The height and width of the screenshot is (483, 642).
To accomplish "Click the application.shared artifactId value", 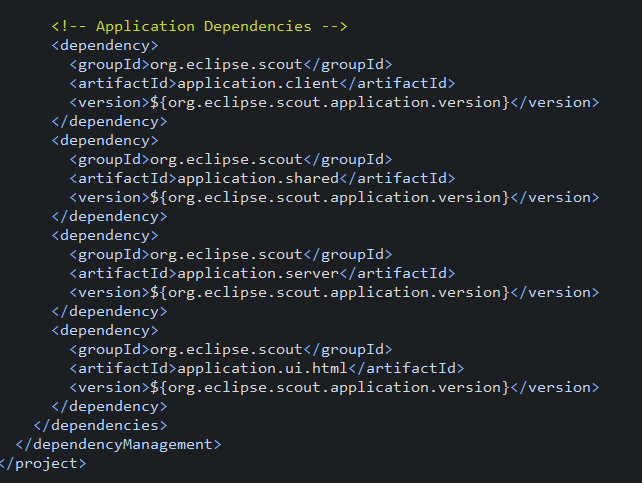I will click(x=258, y=178).
